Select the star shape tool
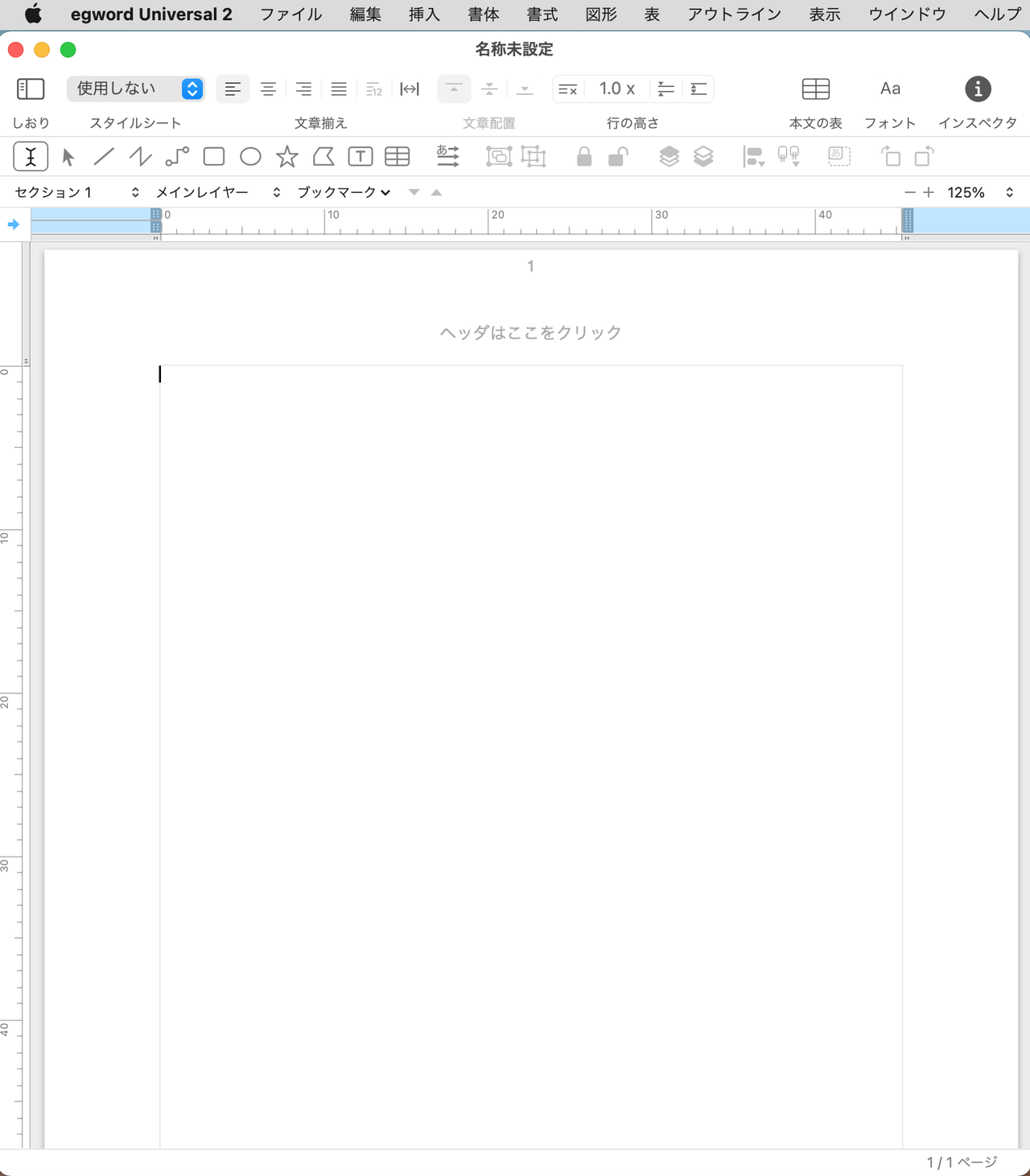Image resolution: width=1030 pixels, height=1176 pixels. [x=287, y=156]
